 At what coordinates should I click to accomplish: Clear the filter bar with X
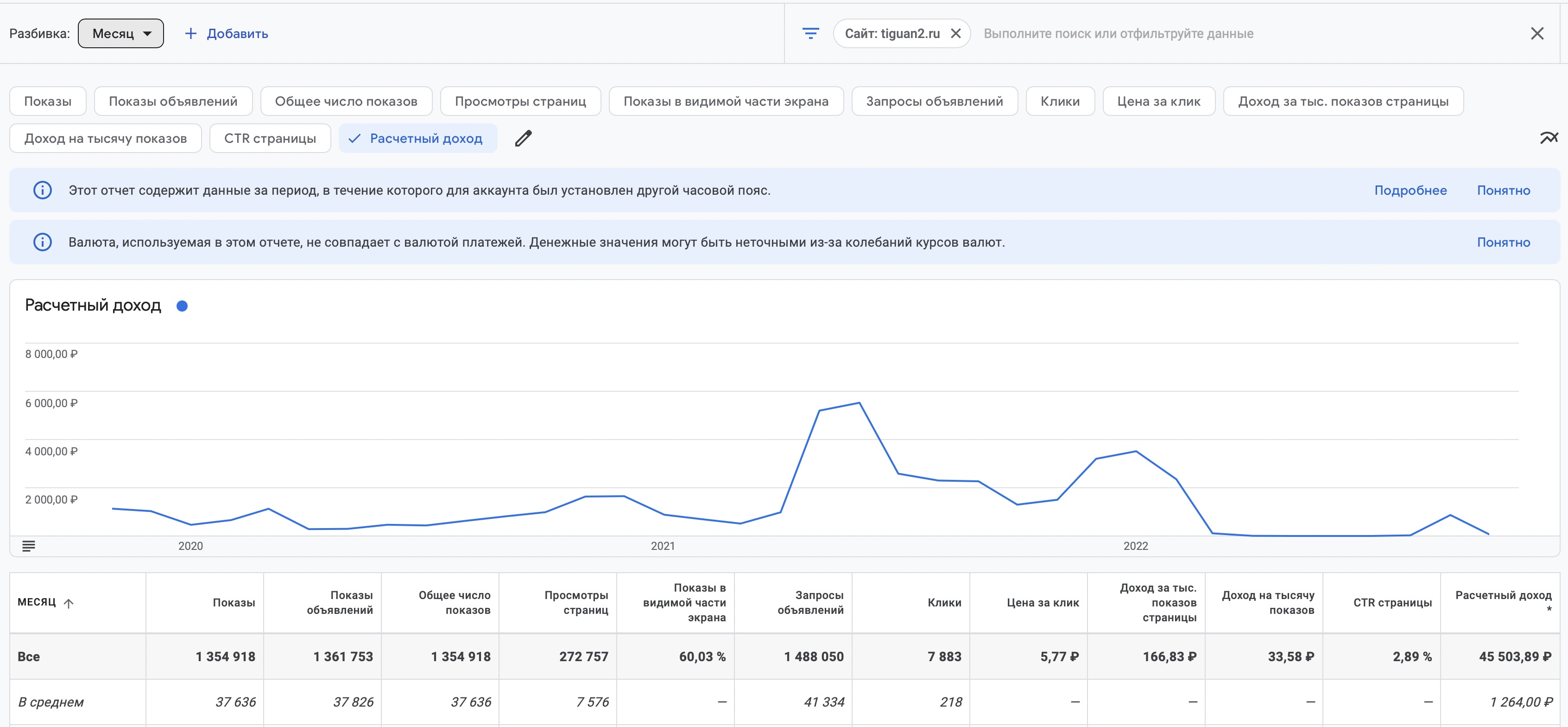1537,33
